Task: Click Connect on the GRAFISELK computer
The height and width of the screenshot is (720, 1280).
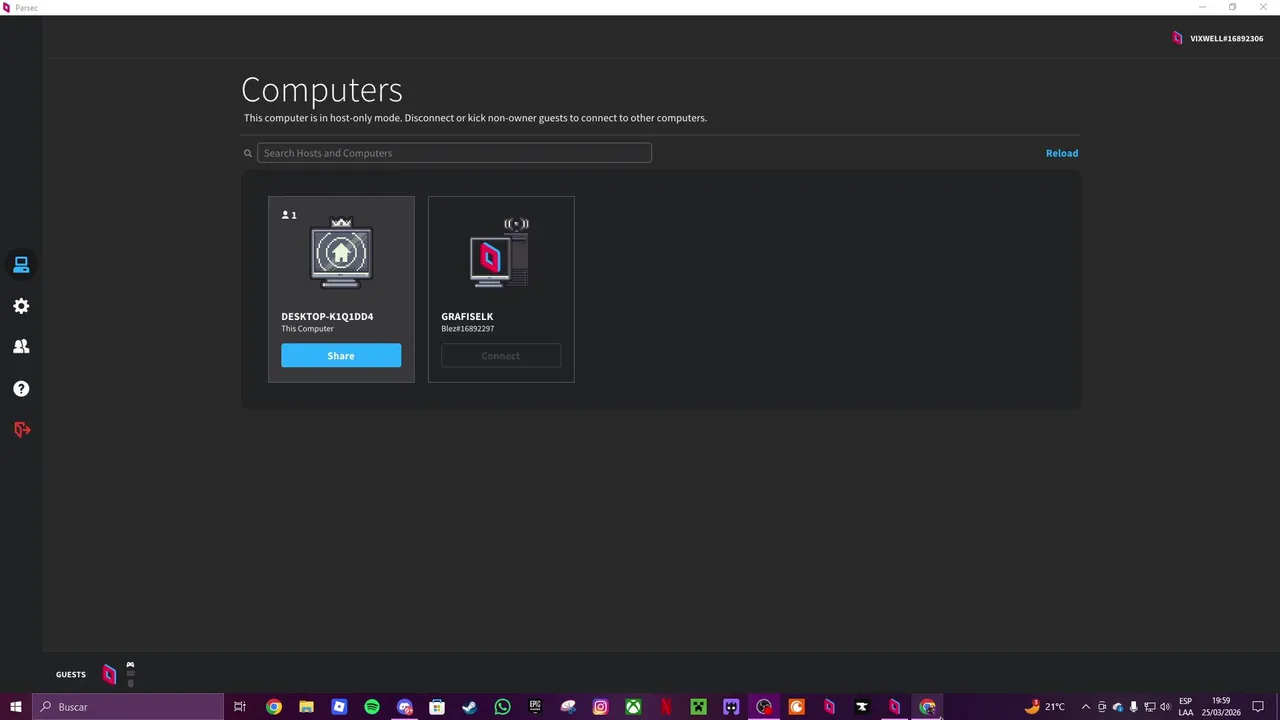Action: pyautogui.click(x=501, y=356)
